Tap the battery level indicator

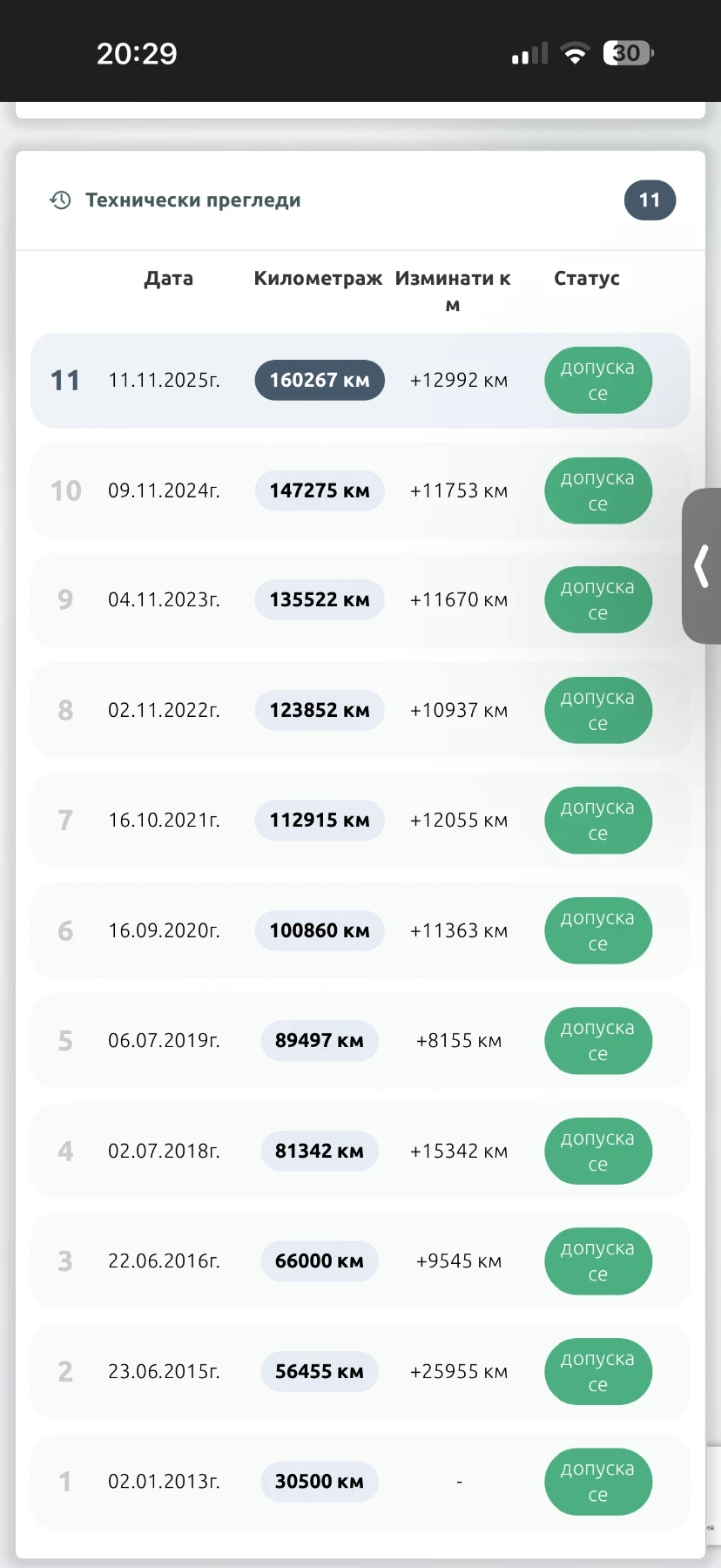[x=628, y=54]
